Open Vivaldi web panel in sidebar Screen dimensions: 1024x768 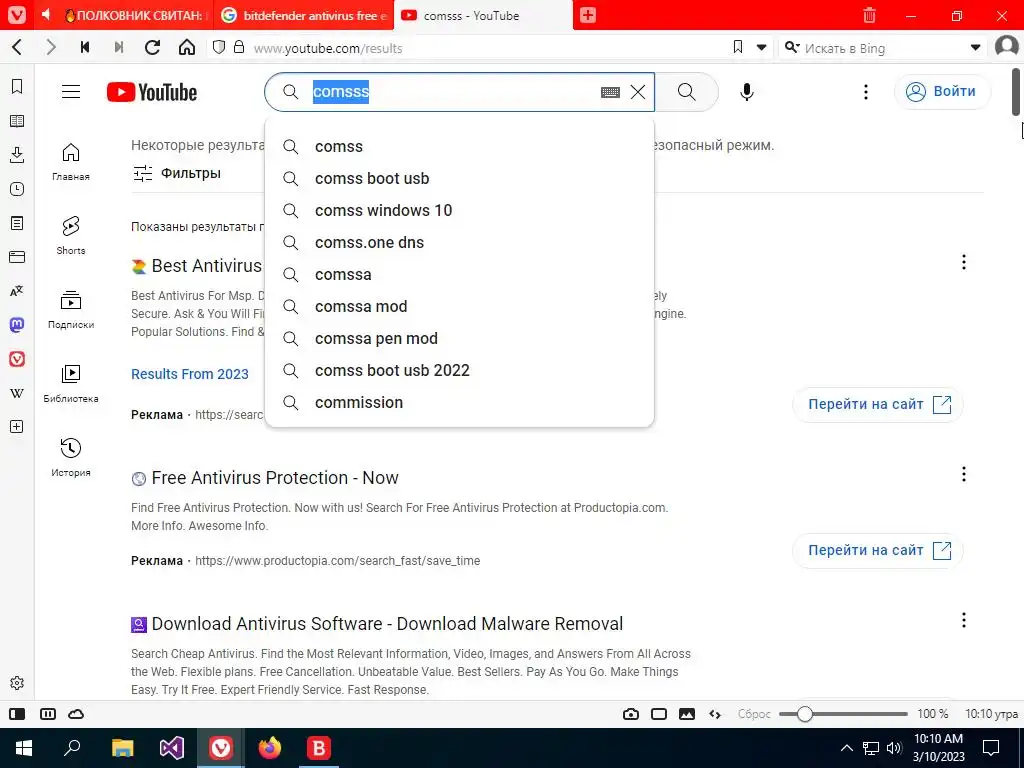click(17, 359)
